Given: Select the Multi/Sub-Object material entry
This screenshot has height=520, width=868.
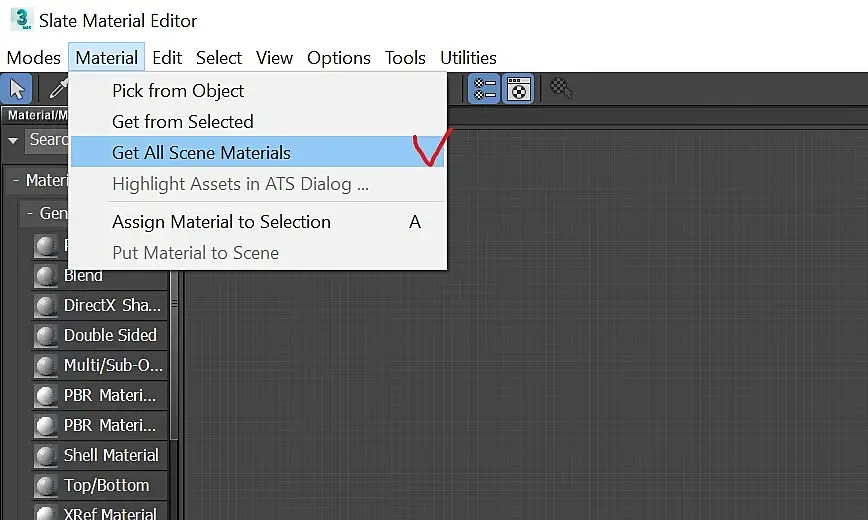Looking at the screenshot, I should 112,366.
